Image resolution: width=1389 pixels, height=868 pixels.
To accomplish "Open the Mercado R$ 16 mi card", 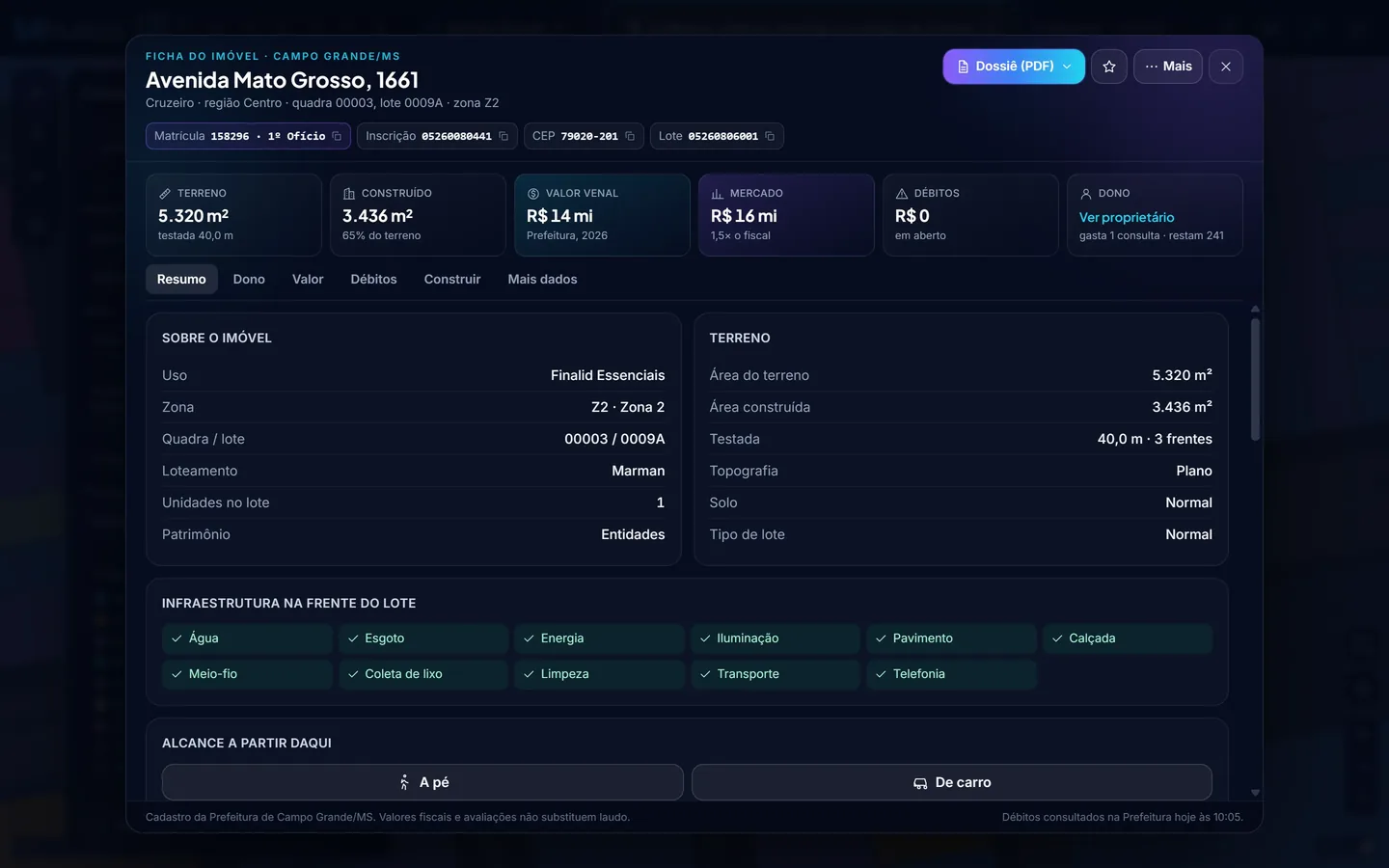I will [786, 215].
